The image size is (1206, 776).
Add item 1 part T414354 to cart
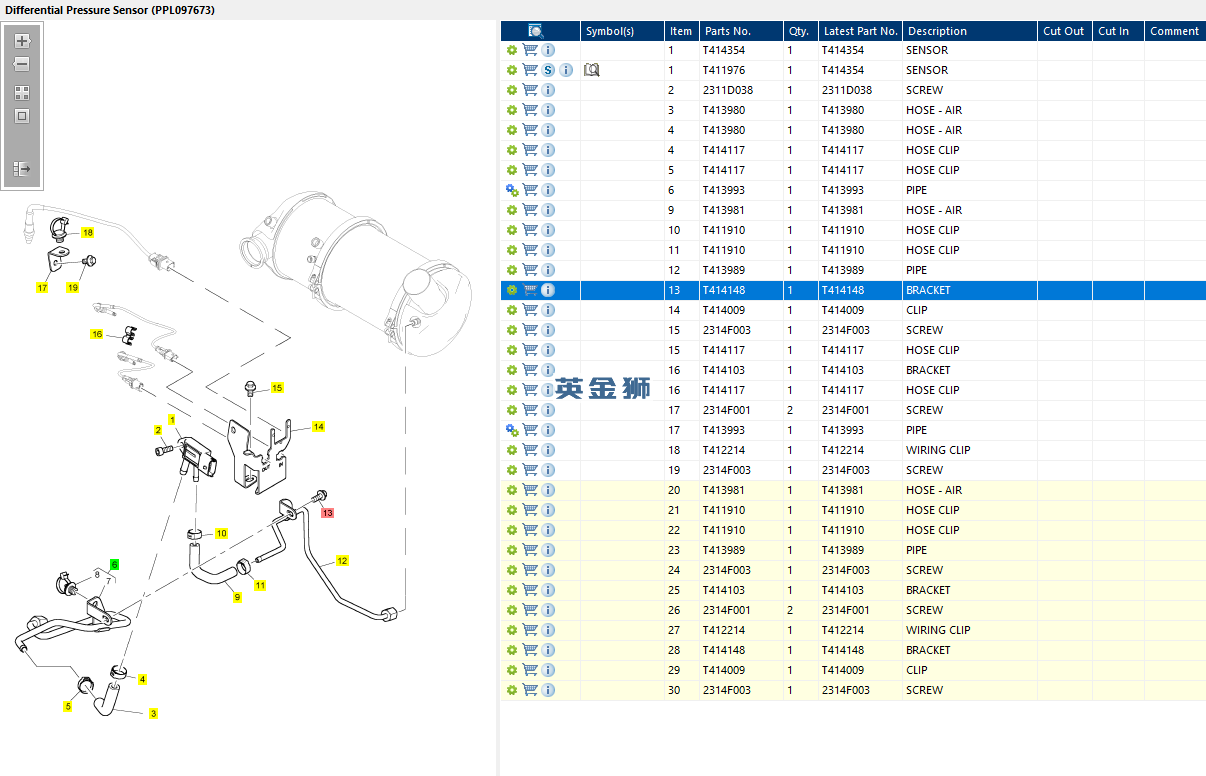coord(530,50)
